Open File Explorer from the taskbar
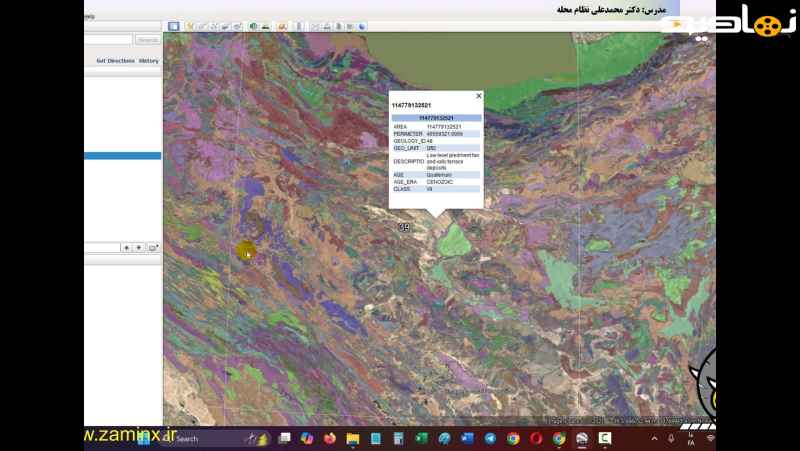Image resolution: width=800 pixels, height=451 pixels. point(353,439)
